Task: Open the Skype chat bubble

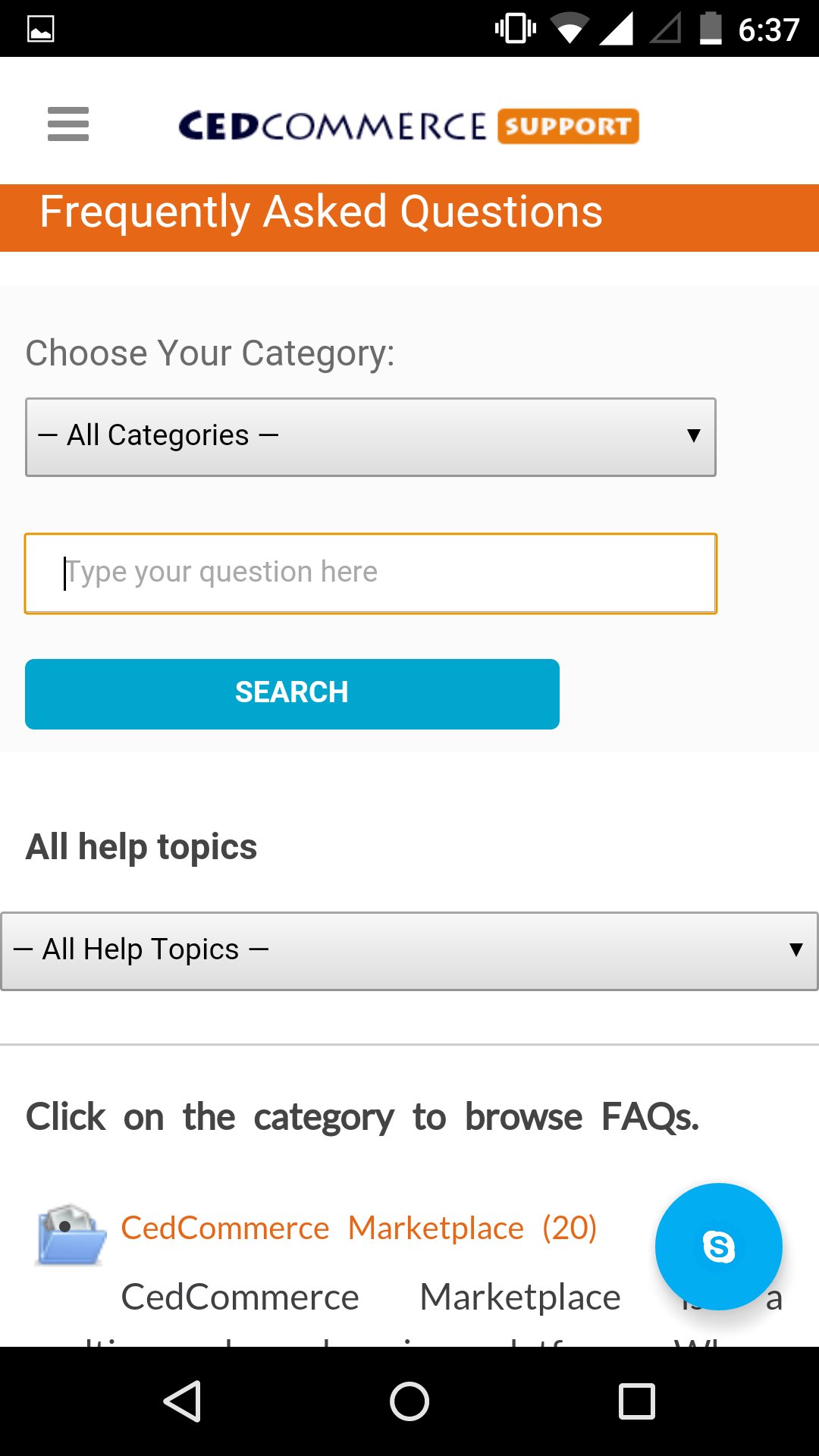Action: tap(718, 1246)
